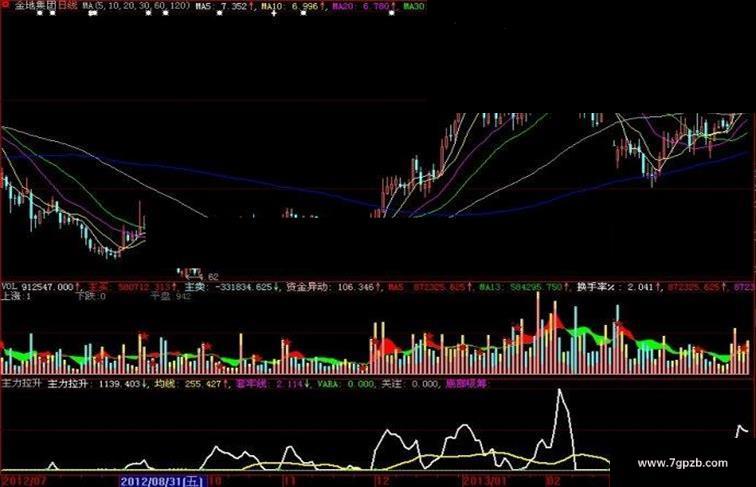Click the MA10 value 6.996
This screenshot has width=756, height=487.
point(305,6)
